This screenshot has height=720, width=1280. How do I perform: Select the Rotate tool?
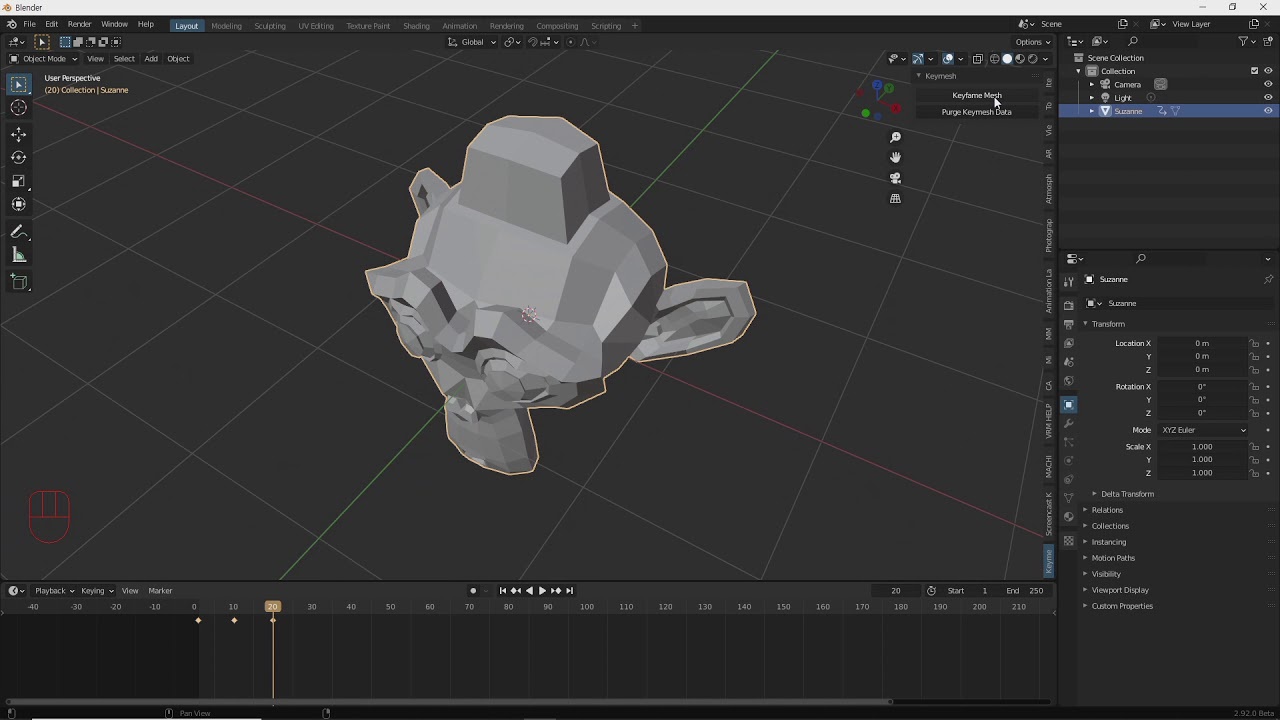pyautogui.click(x=18, y=157)
